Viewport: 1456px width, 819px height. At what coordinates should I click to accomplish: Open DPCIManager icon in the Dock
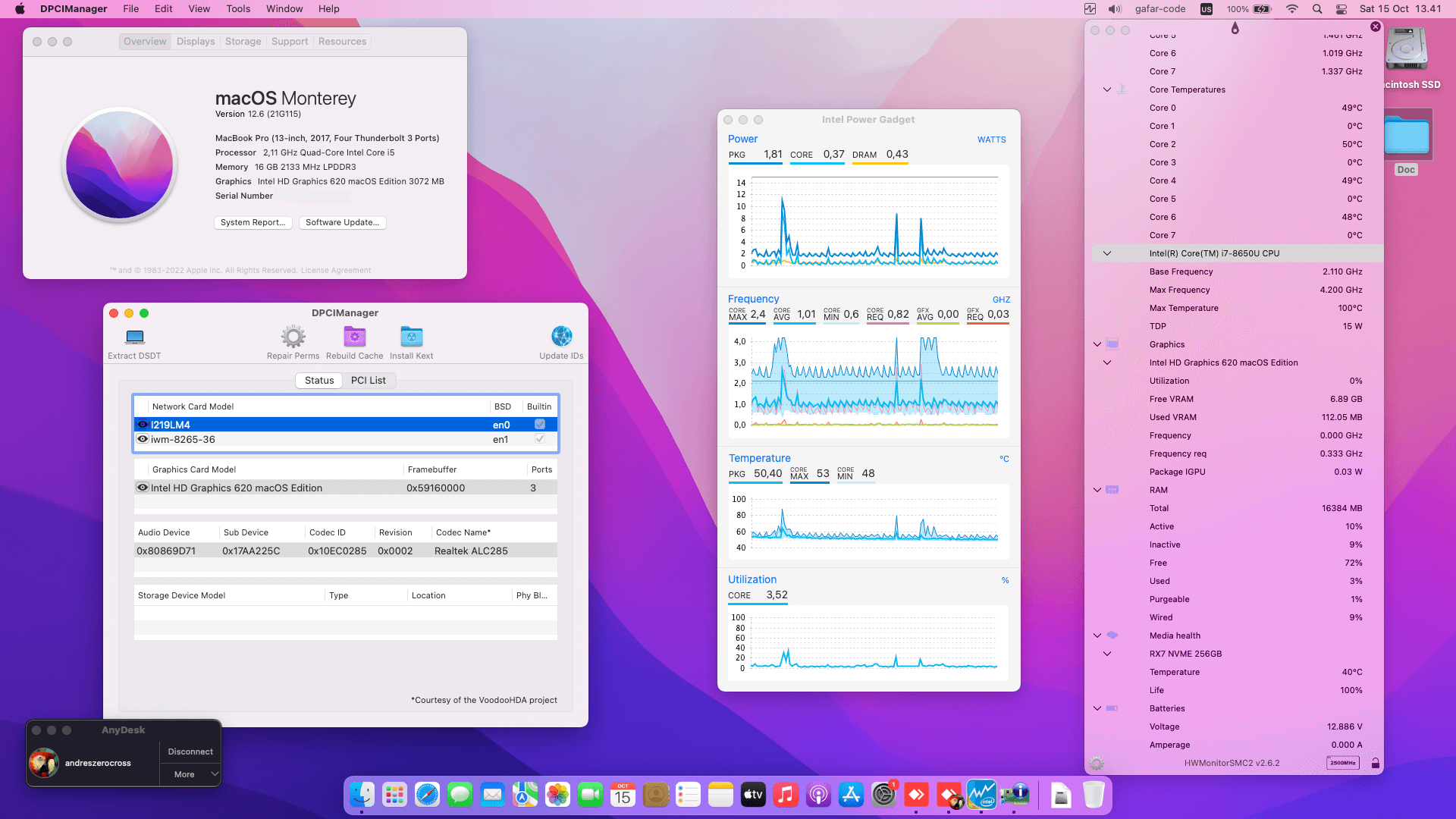(1015, 795)
